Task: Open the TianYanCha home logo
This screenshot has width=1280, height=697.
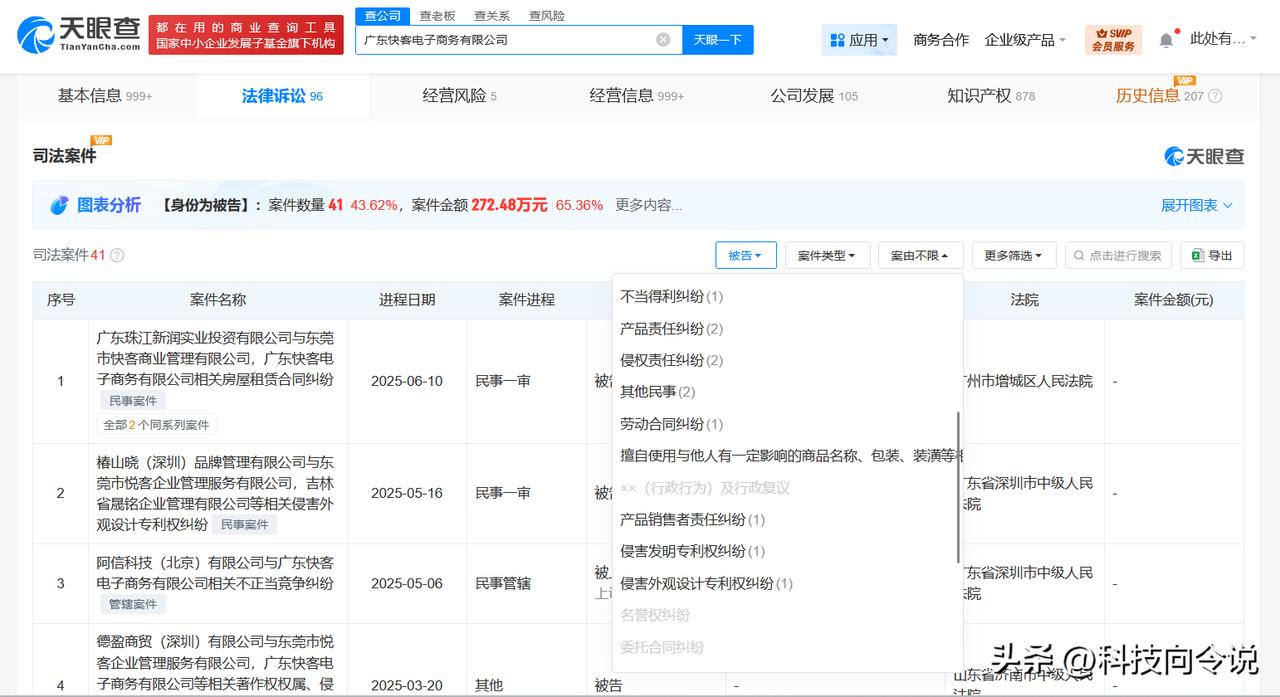Action: pyautogui.click(x=77, y=35)
